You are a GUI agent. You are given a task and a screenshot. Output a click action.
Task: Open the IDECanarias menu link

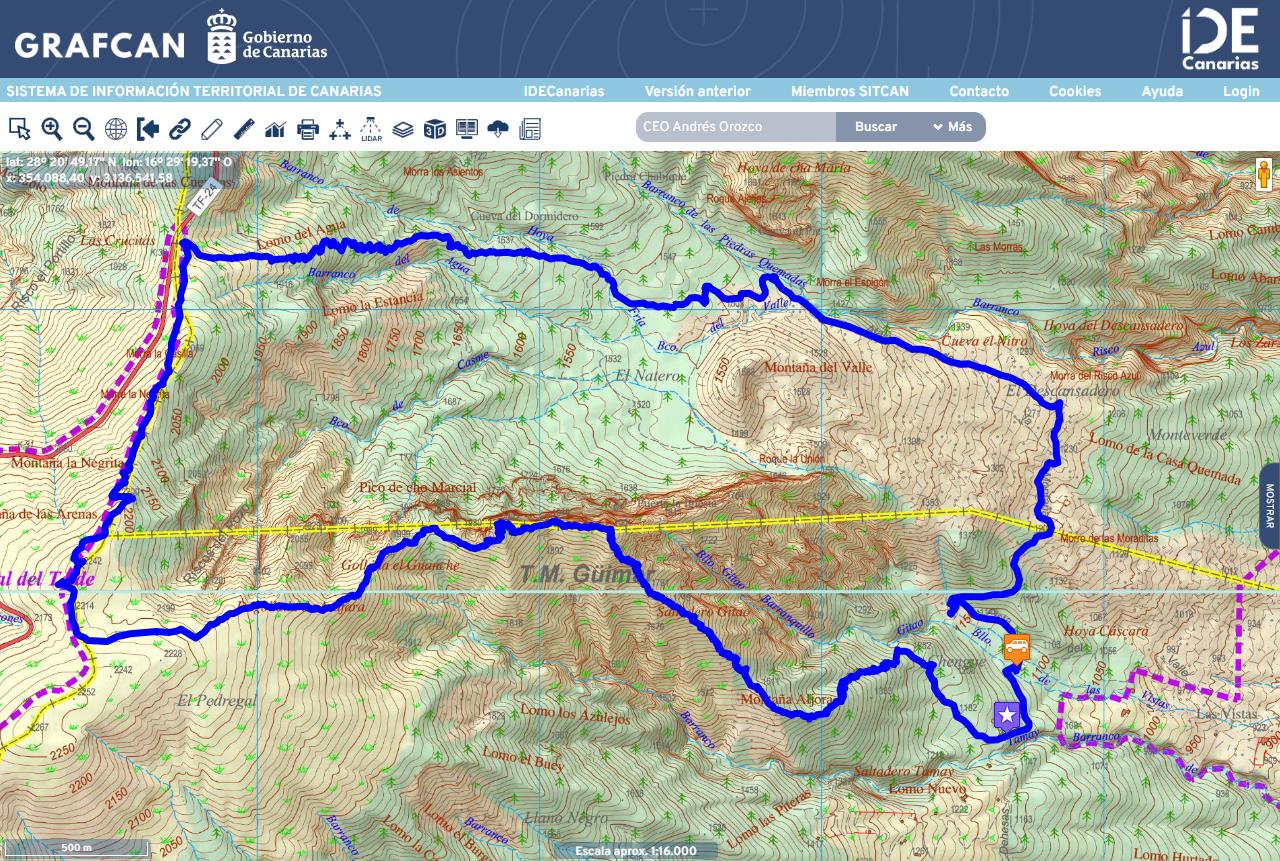coord(564,91)
